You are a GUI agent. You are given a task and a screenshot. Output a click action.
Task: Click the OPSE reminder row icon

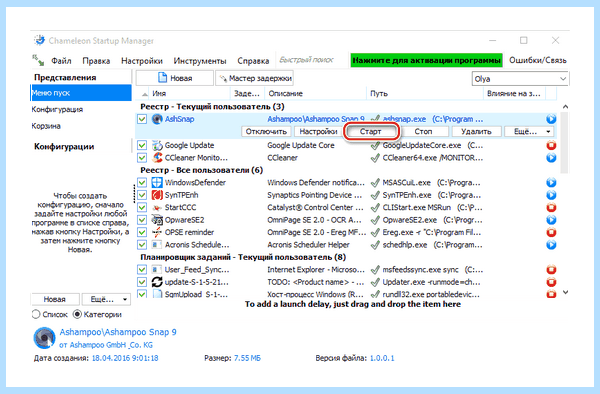[x=157, y=232]
